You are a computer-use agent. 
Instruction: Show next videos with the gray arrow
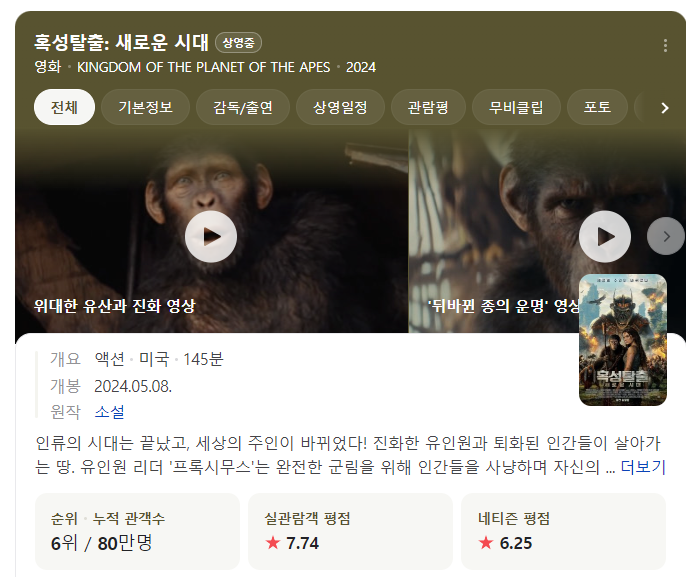pyautogui.click(x=665, y=236)
